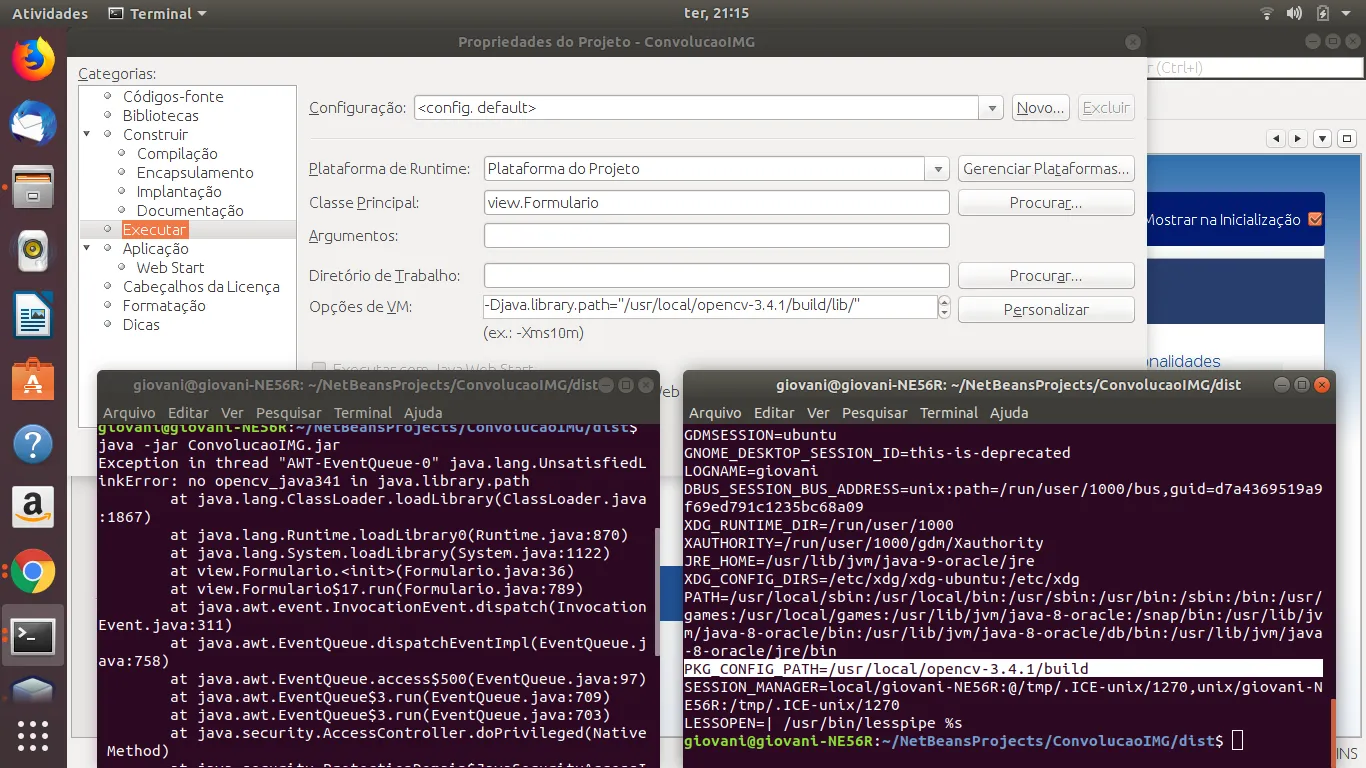Screen dimensions: 1366x768
Task: Open Rhythmbox music player icon
Action: (x=33, y=249)
